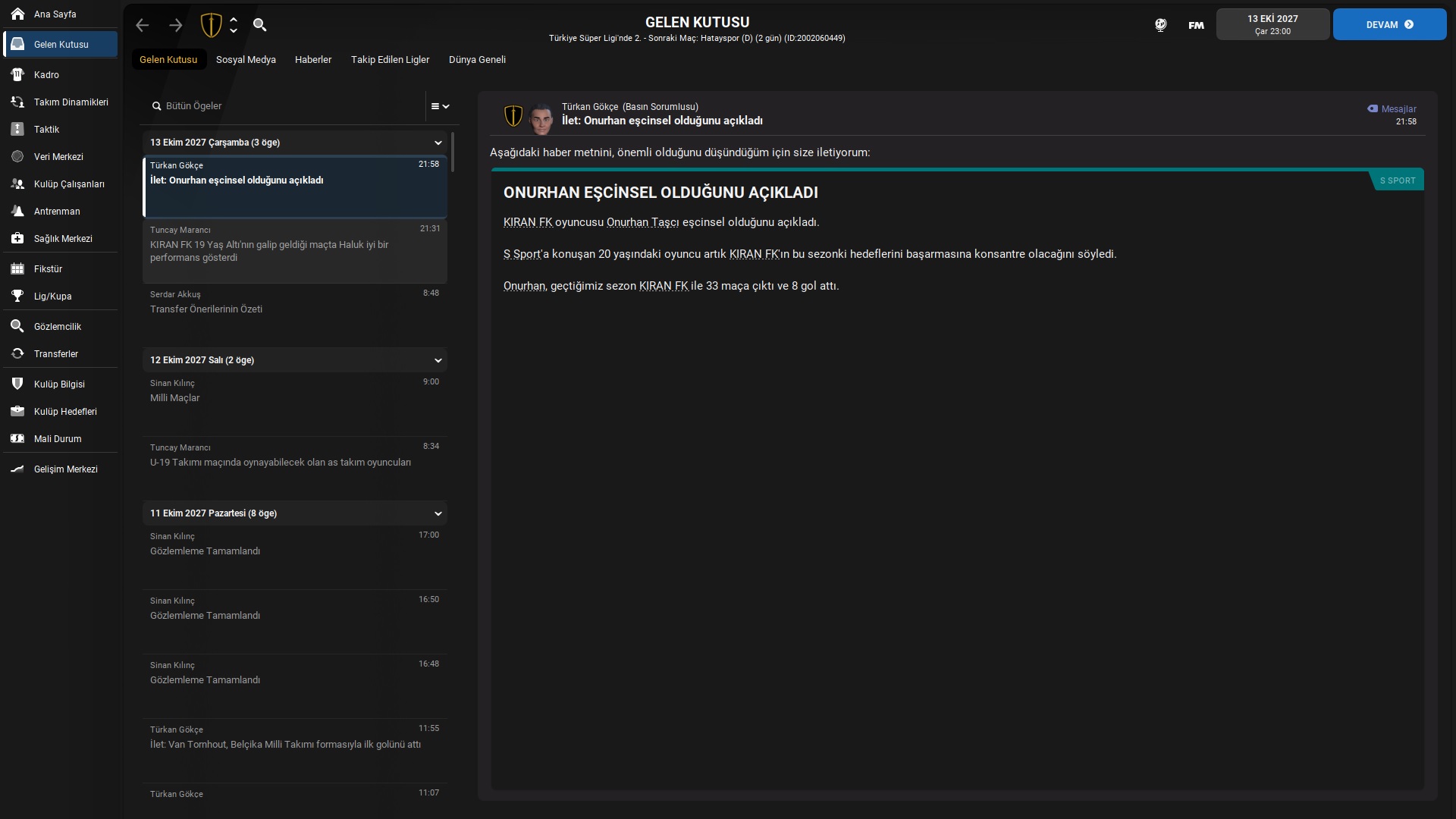1456x819 pixels.
Task: Open Gözlemcilik sidebar section
Action: click(x=57, y=327)
